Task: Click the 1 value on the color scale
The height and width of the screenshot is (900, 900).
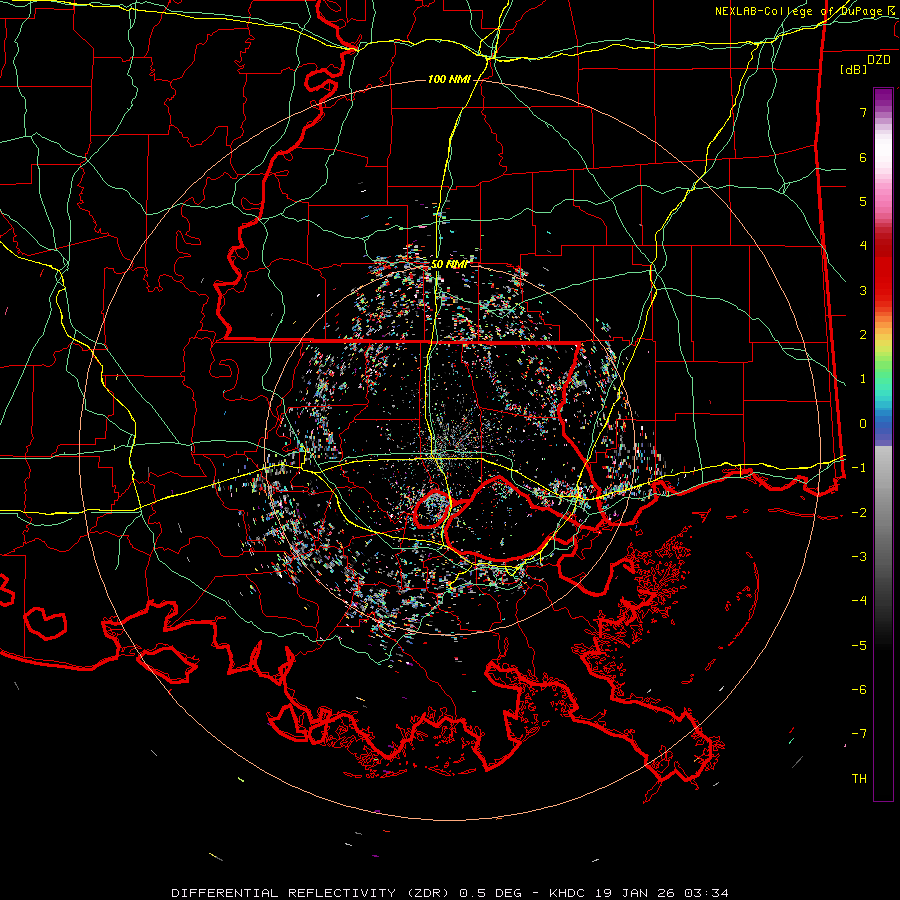Action: tap(863, 379)
